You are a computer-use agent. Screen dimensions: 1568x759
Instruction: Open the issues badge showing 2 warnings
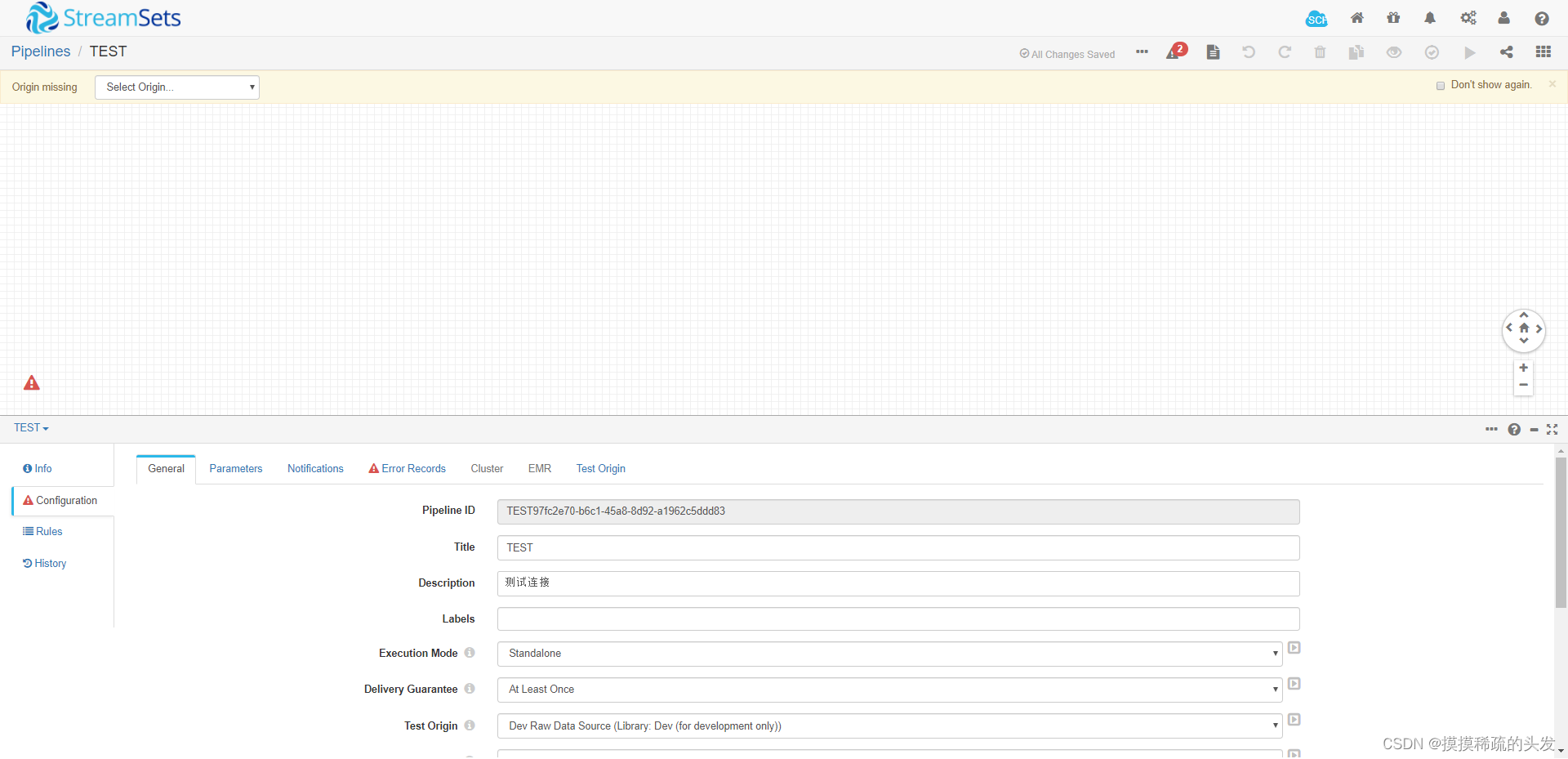(x=1176, y=50)
